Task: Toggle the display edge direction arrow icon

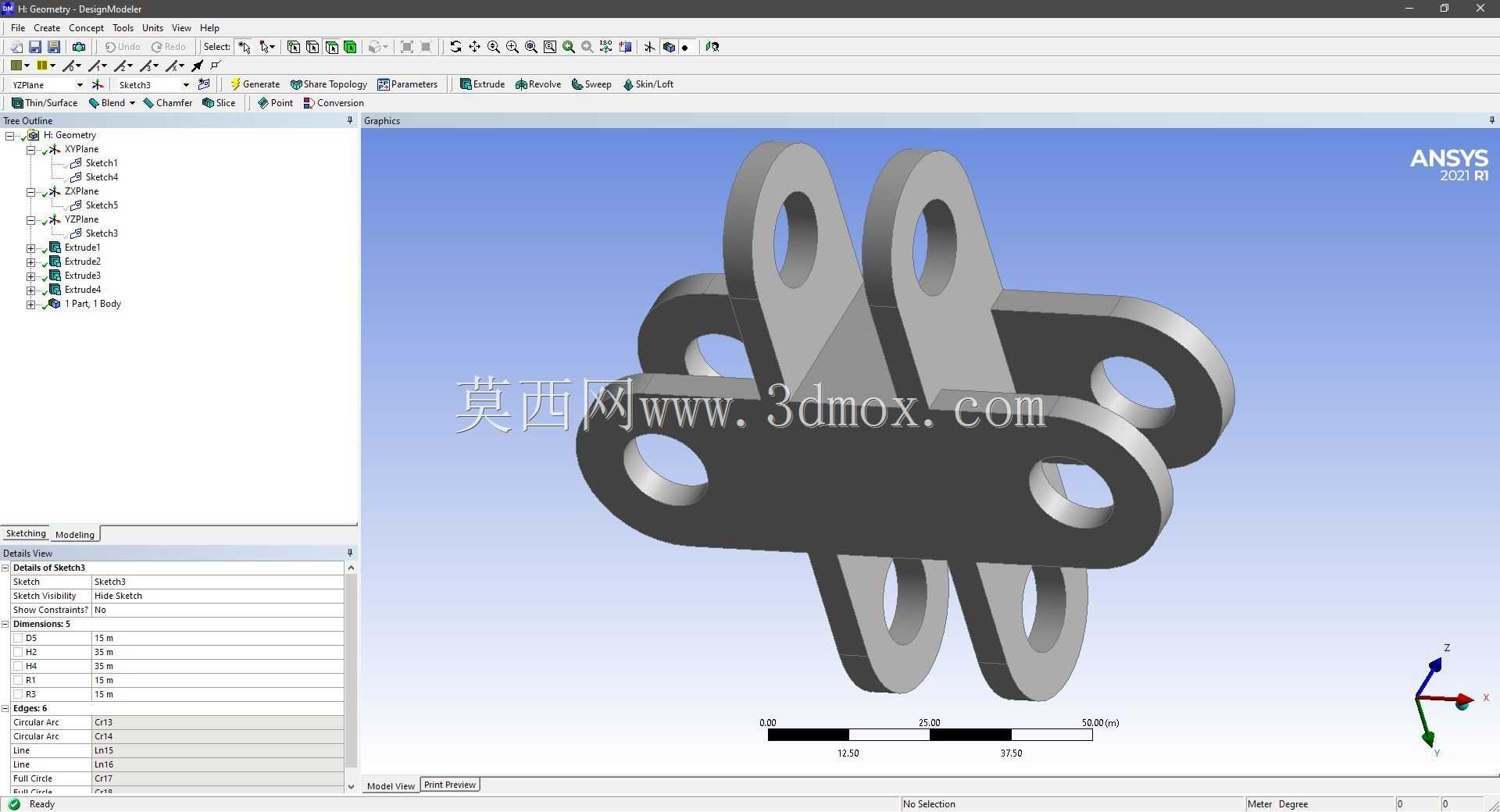Action: point(198,66)
